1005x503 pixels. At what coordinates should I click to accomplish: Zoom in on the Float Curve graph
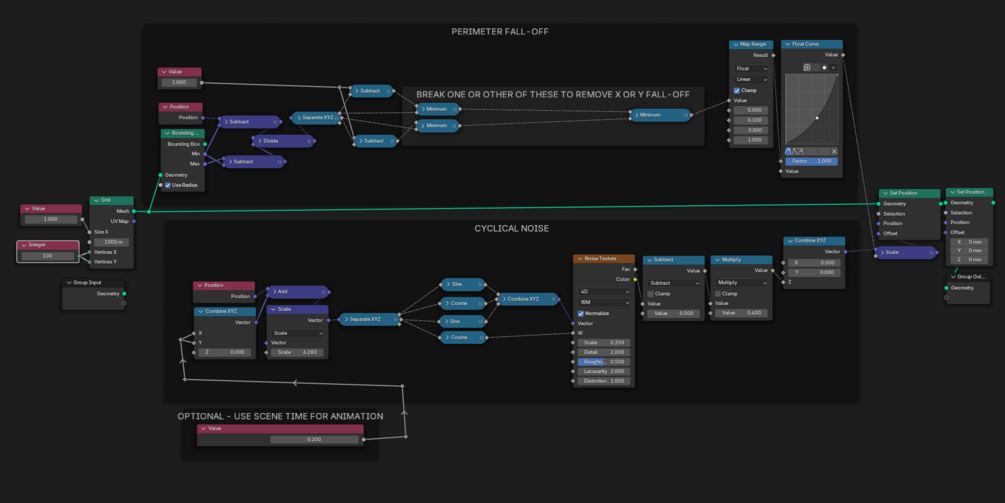coord(807,67)
